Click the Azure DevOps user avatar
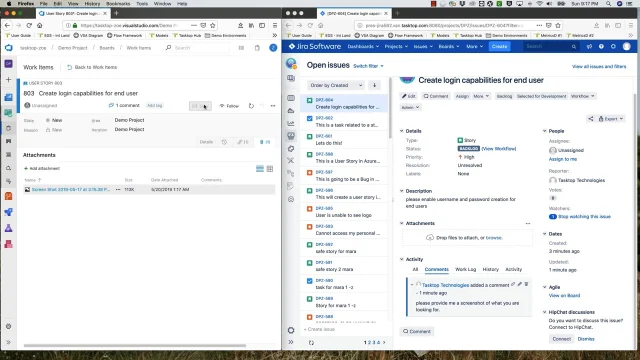The image size is (640, 360). point(273,48)
